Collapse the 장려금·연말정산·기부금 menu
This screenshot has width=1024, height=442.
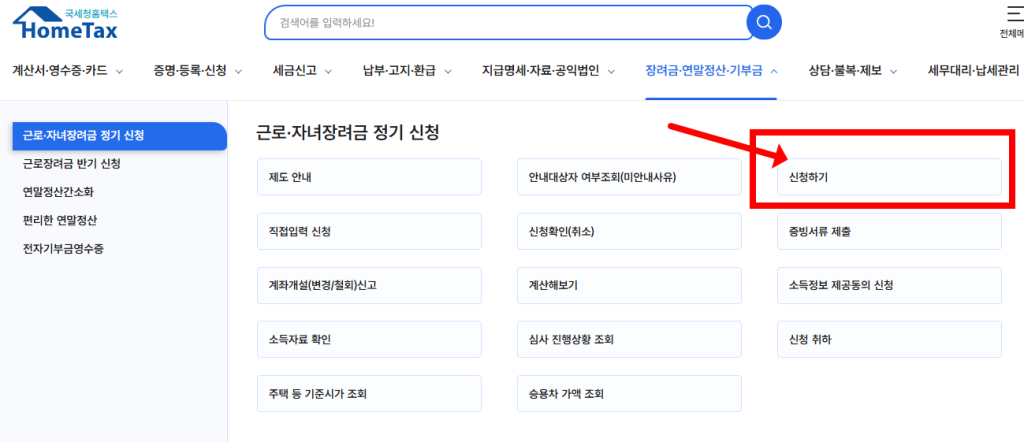tap(711, 71)
